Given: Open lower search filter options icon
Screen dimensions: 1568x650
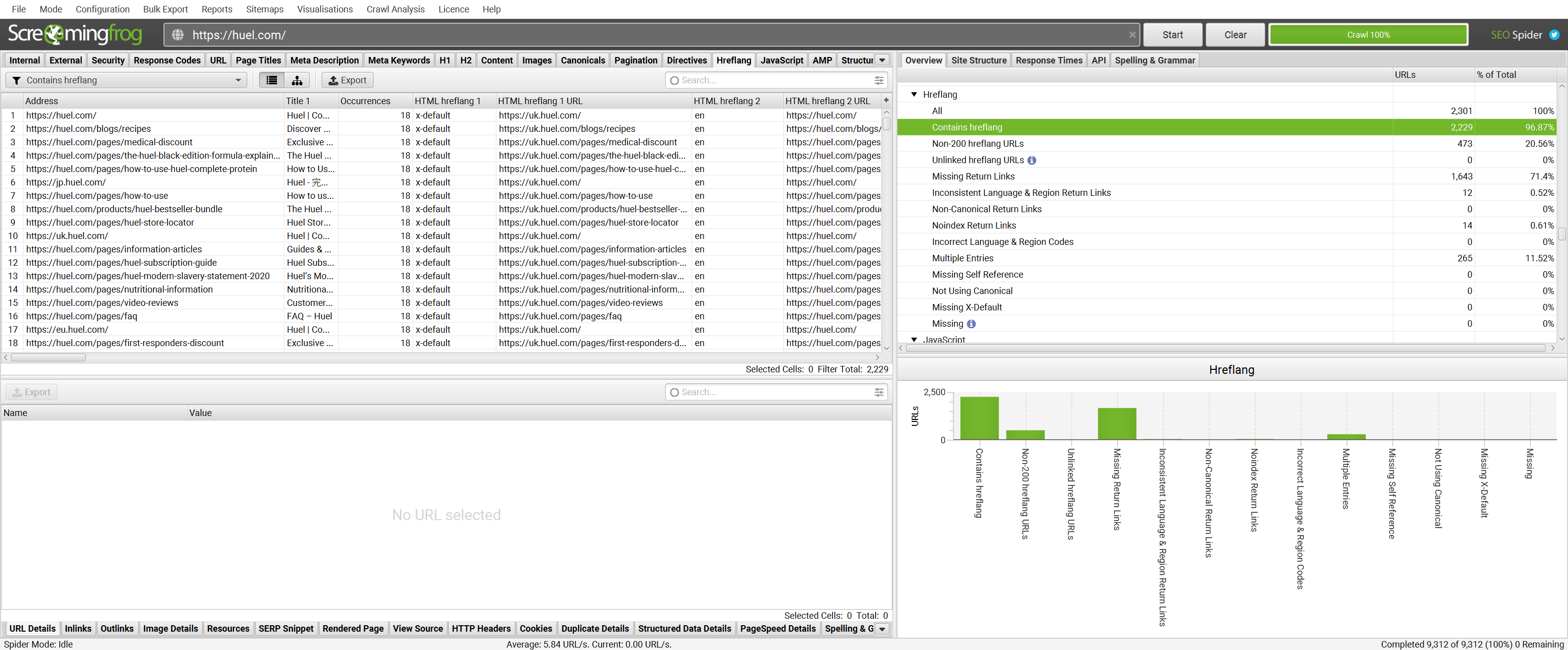Looking at the screenshot, I should pos(878,392).
